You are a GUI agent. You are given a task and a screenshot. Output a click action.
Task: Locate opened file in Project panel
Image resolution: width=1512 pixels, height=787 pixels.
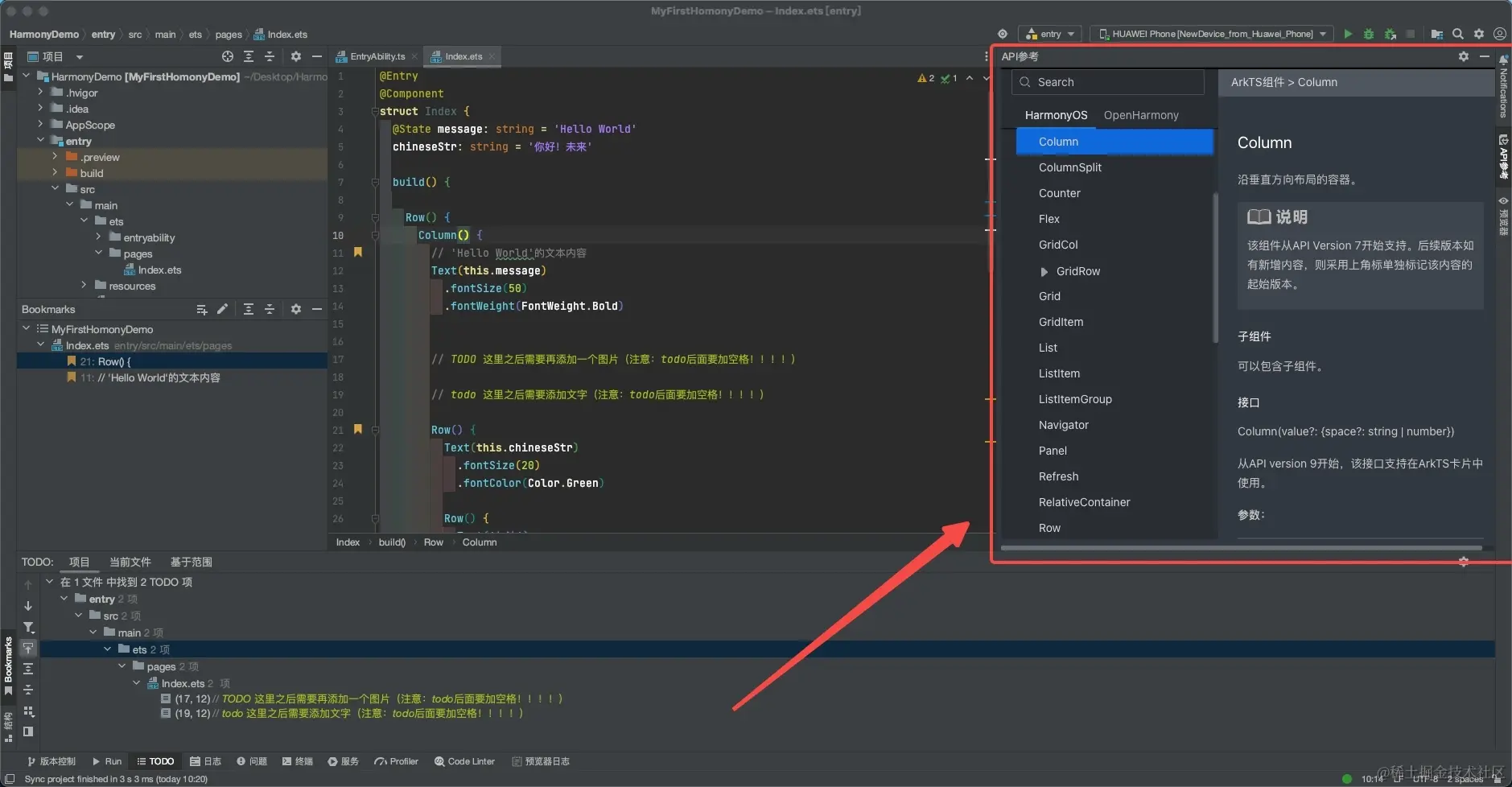tap(228, 56)
